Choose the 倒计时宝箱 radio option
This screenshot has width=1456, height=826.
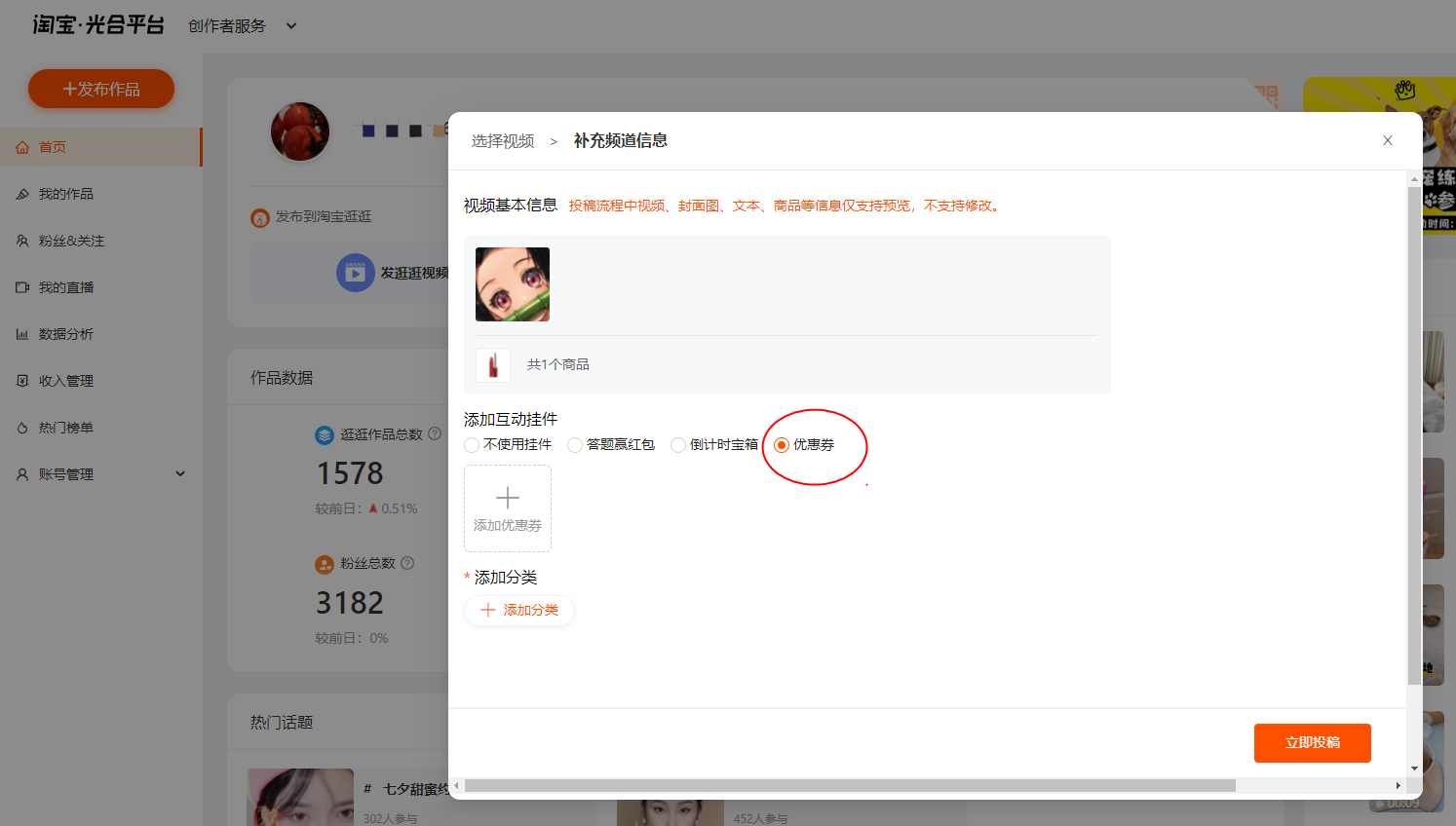[x=678, y=445]
